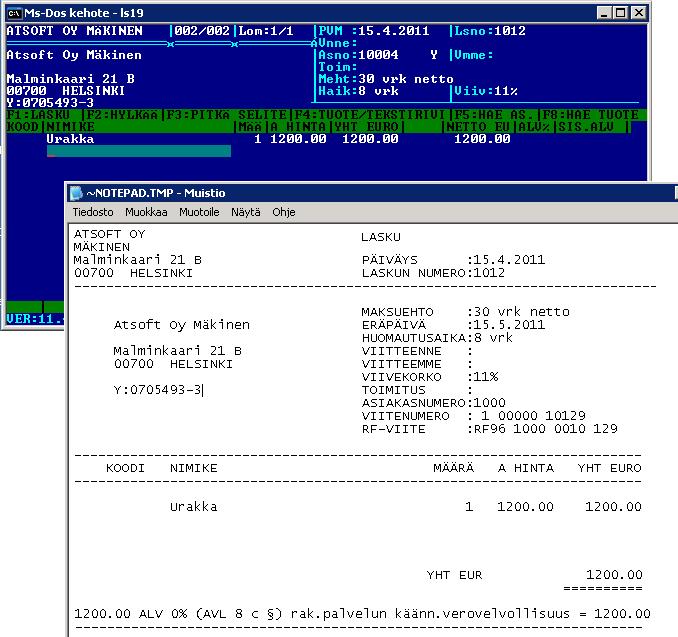Click the Vnne: field in DOS window

(338, 43)
